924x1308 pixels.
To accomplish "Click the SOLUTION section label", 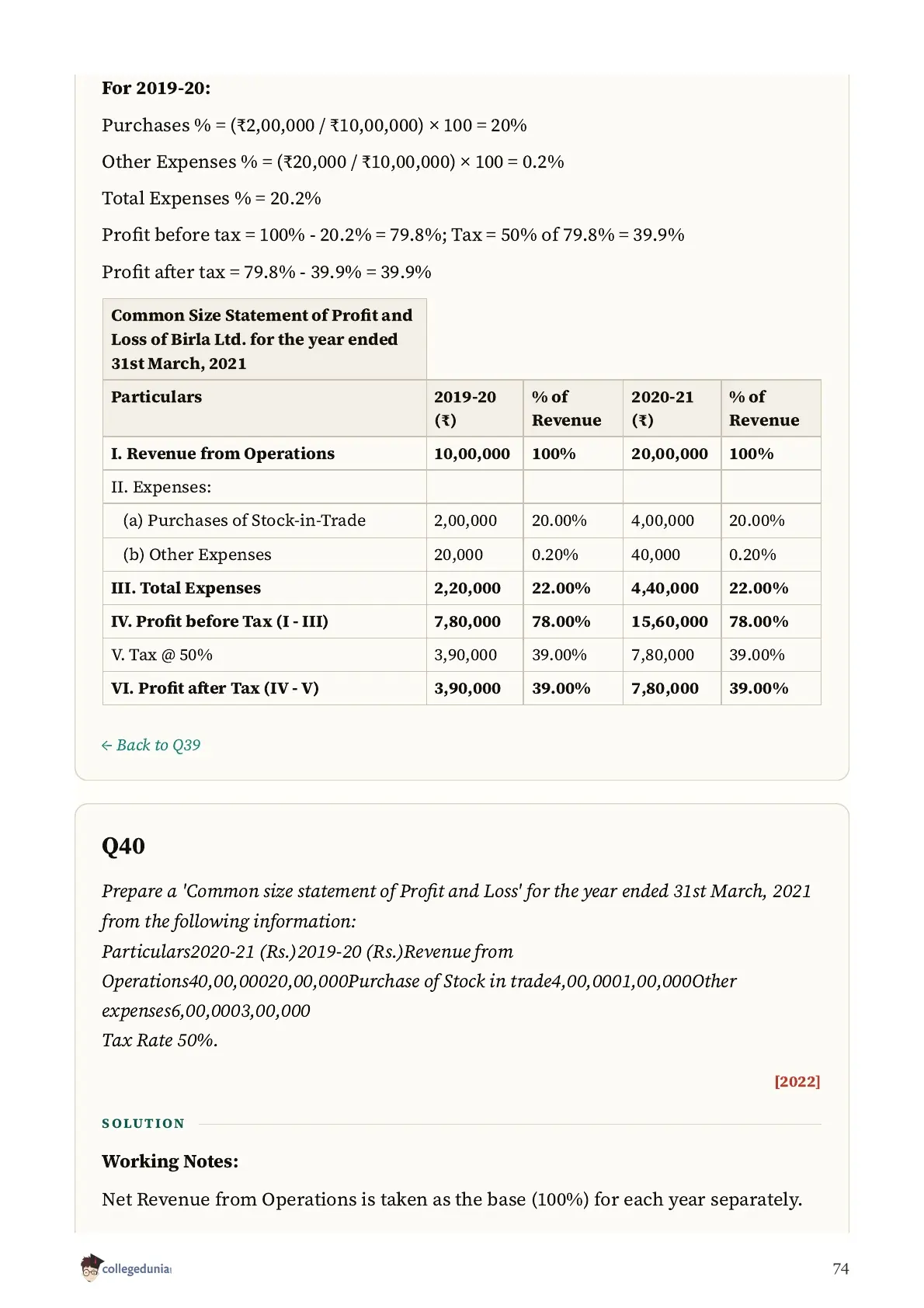I will [144, 1123].
